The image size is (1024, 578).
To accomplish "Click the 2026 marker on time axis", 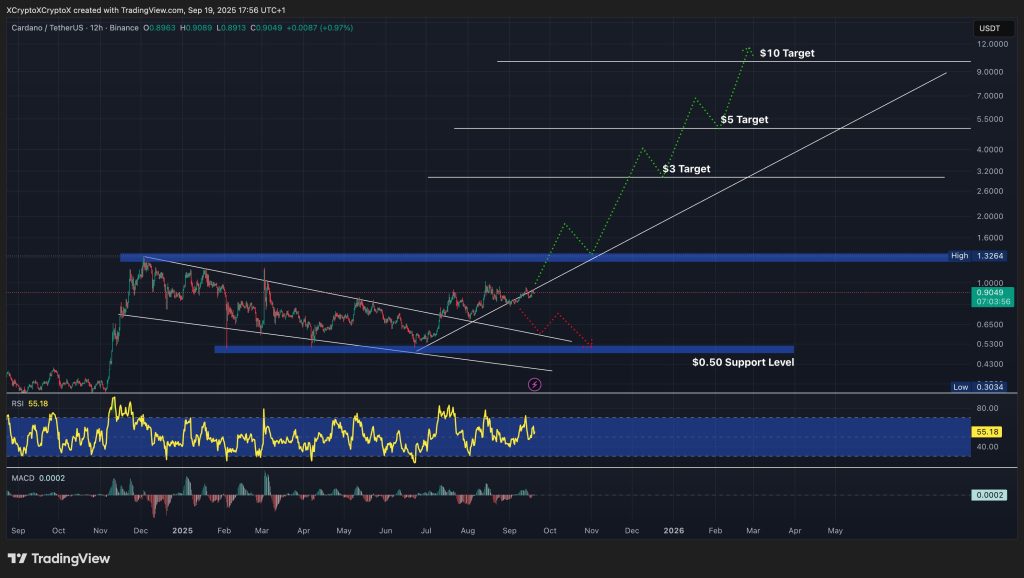I will (x=674, y=531).
